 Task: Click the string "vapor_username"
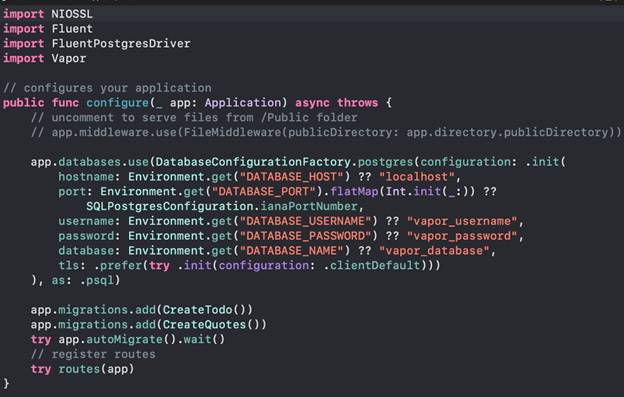point(462,221)
